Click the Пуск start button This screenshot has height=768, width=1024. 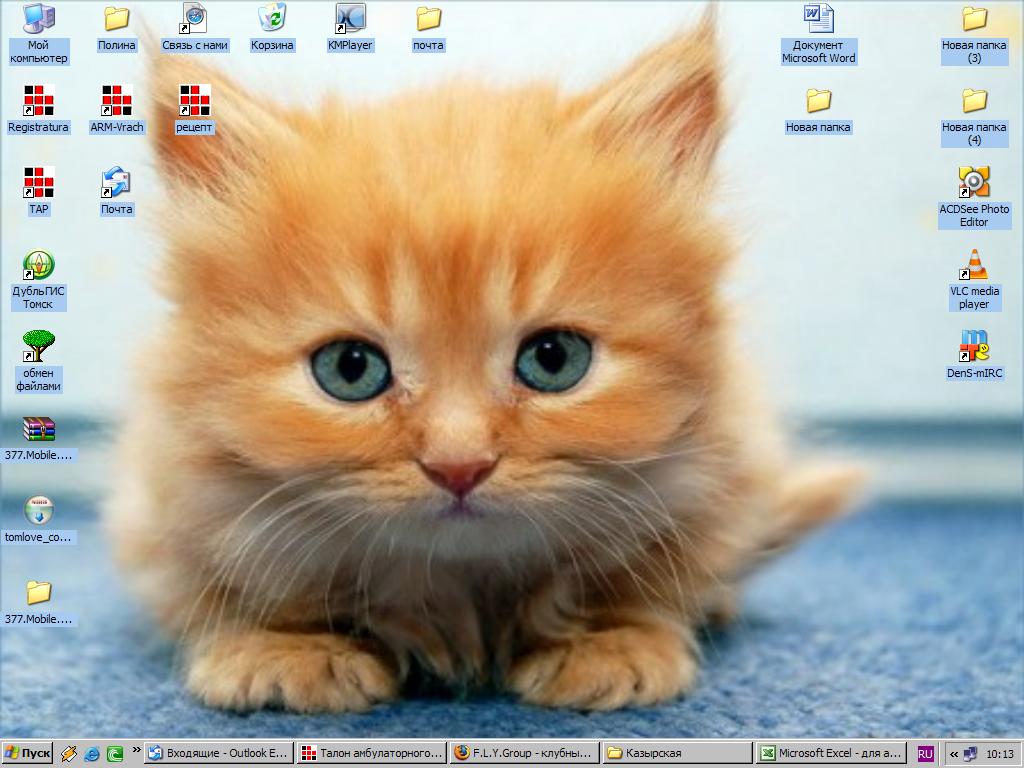(27, 754)
